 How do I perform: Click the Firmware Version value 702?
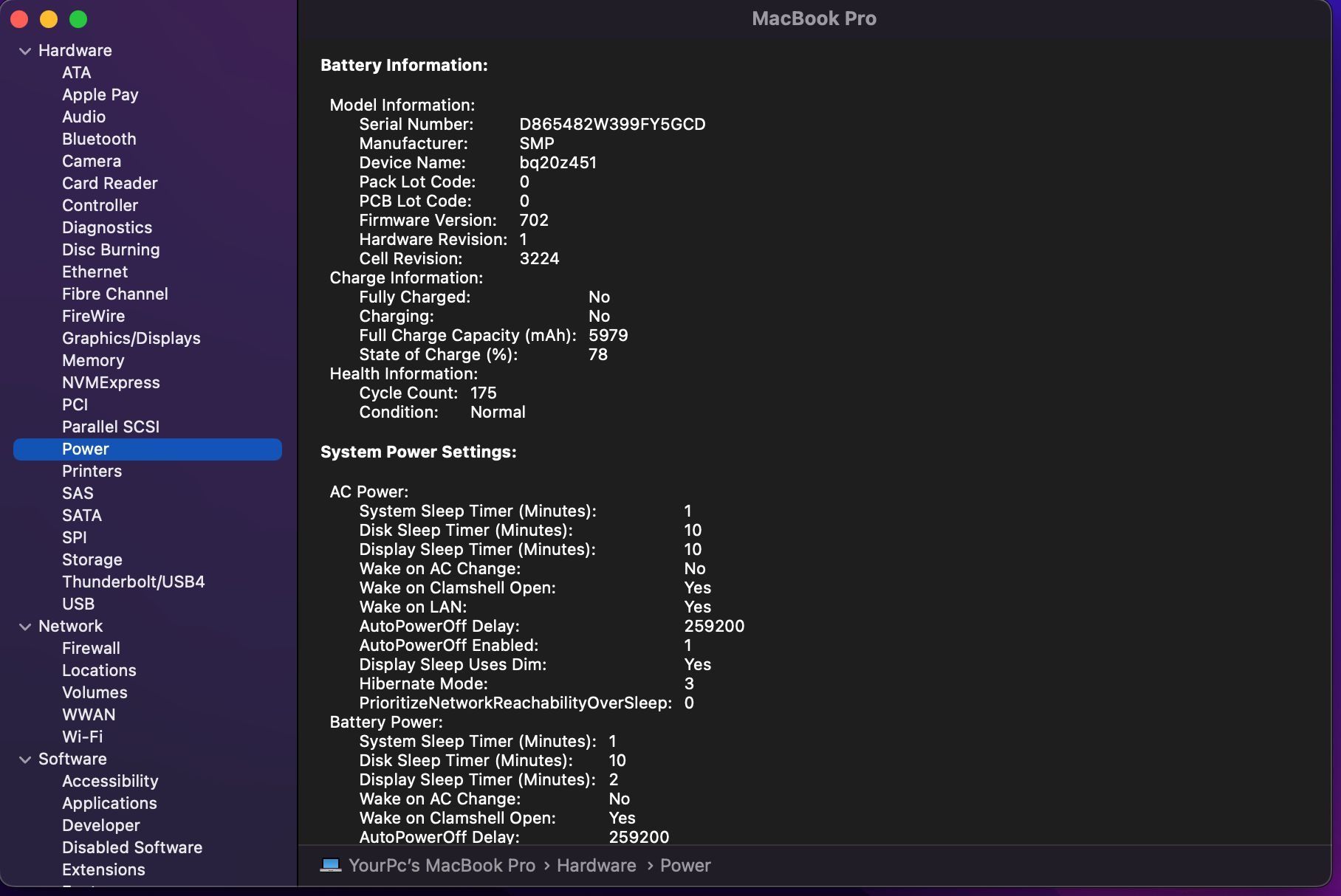[x=534, y=220]
